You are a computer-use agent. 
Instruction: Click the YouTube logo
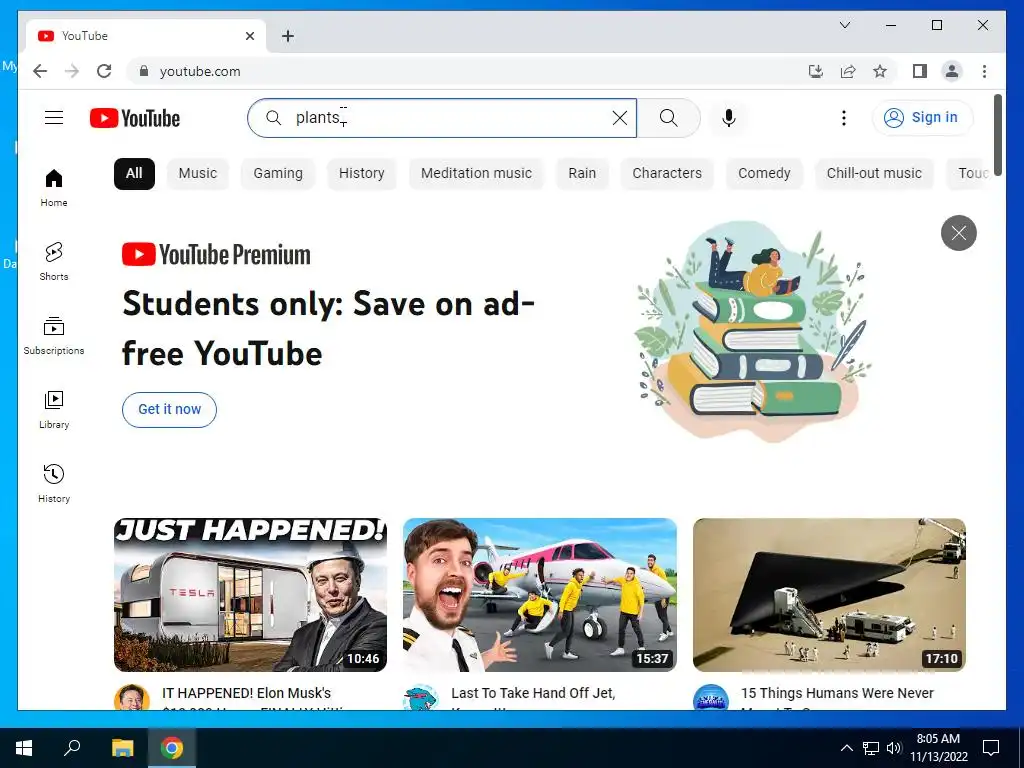(x=135, y=118)
